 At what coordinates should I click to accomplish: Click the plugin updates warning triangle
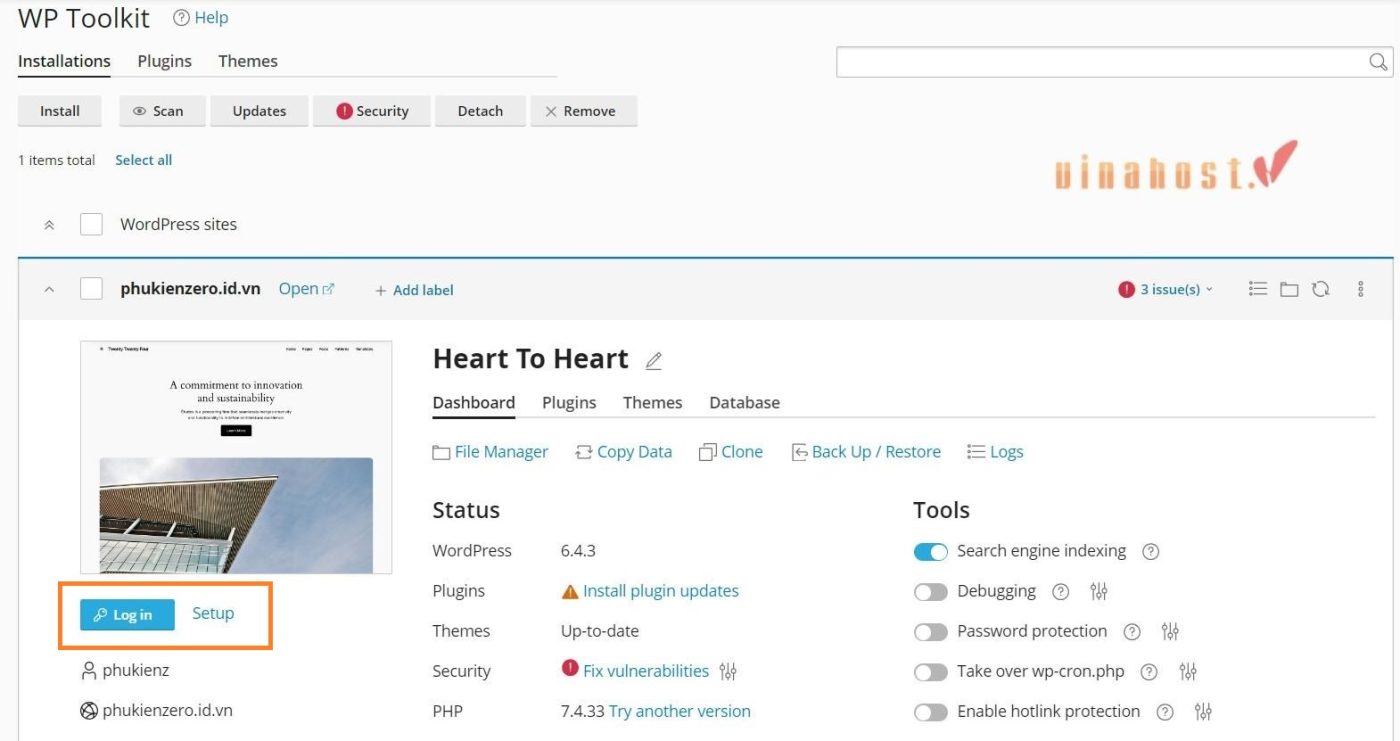(x=570, y=591)
